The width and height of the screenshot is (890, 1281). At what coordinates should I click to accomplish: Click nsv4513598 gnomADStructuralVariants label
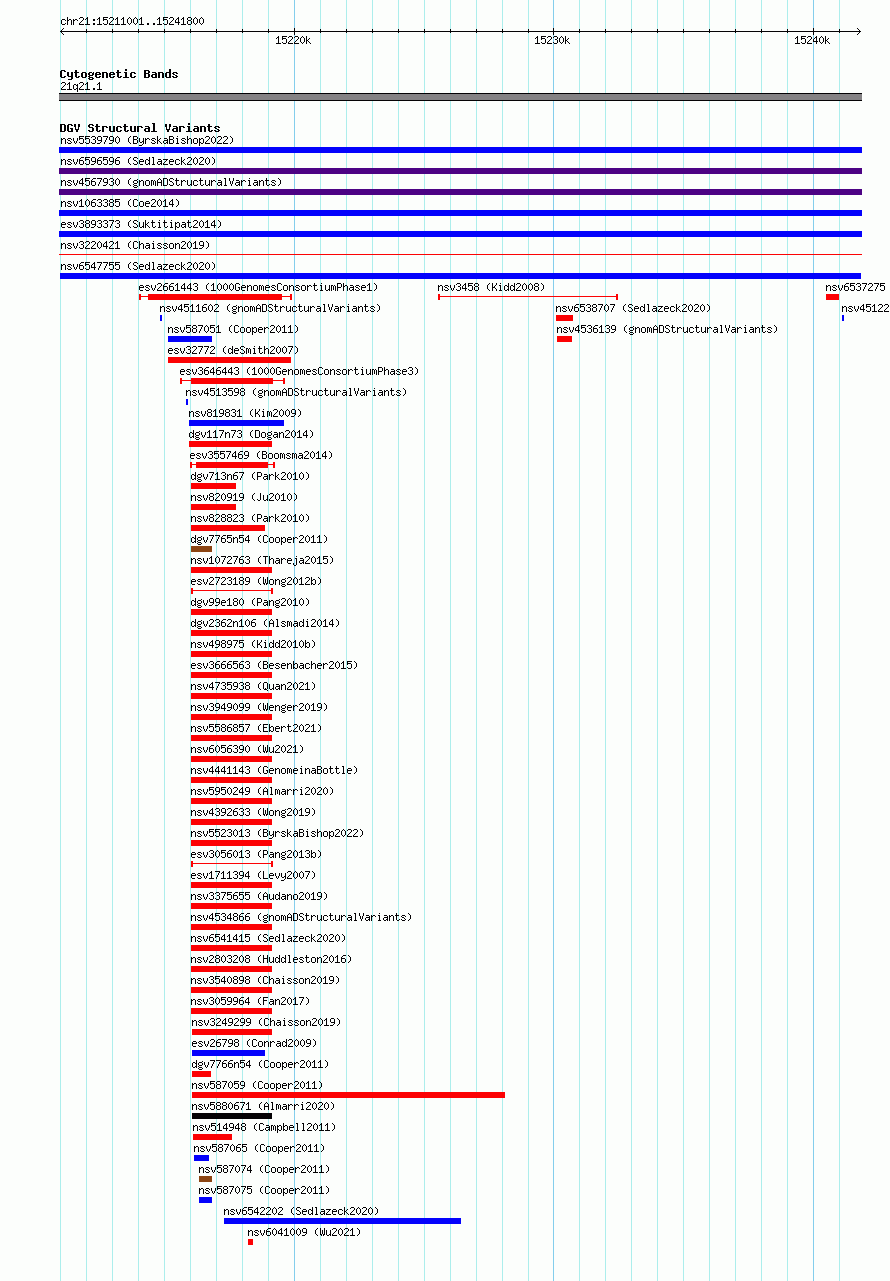click(x=297, y=392)
